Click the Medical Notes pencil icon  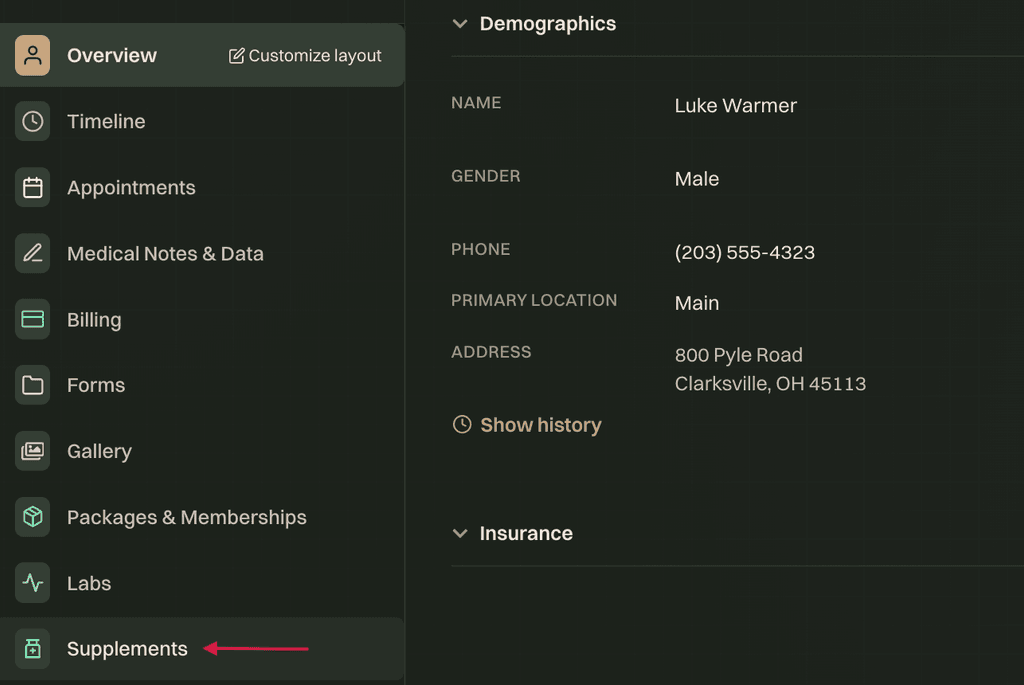click(x=33, y=253)
